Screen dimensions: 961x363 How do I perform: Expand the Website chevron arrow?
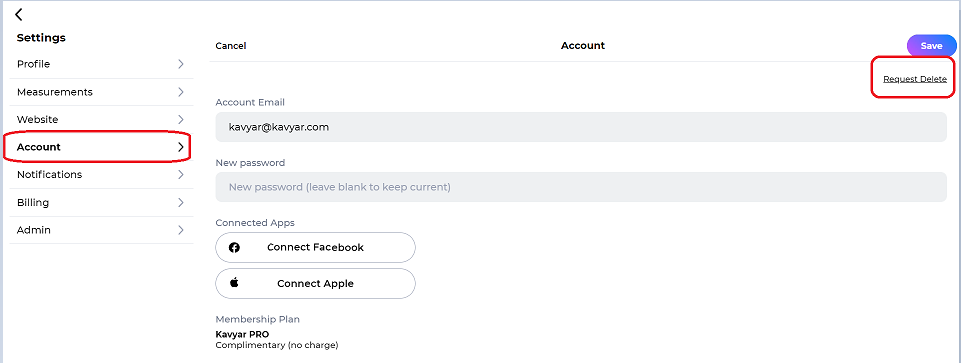click(181, 120)
